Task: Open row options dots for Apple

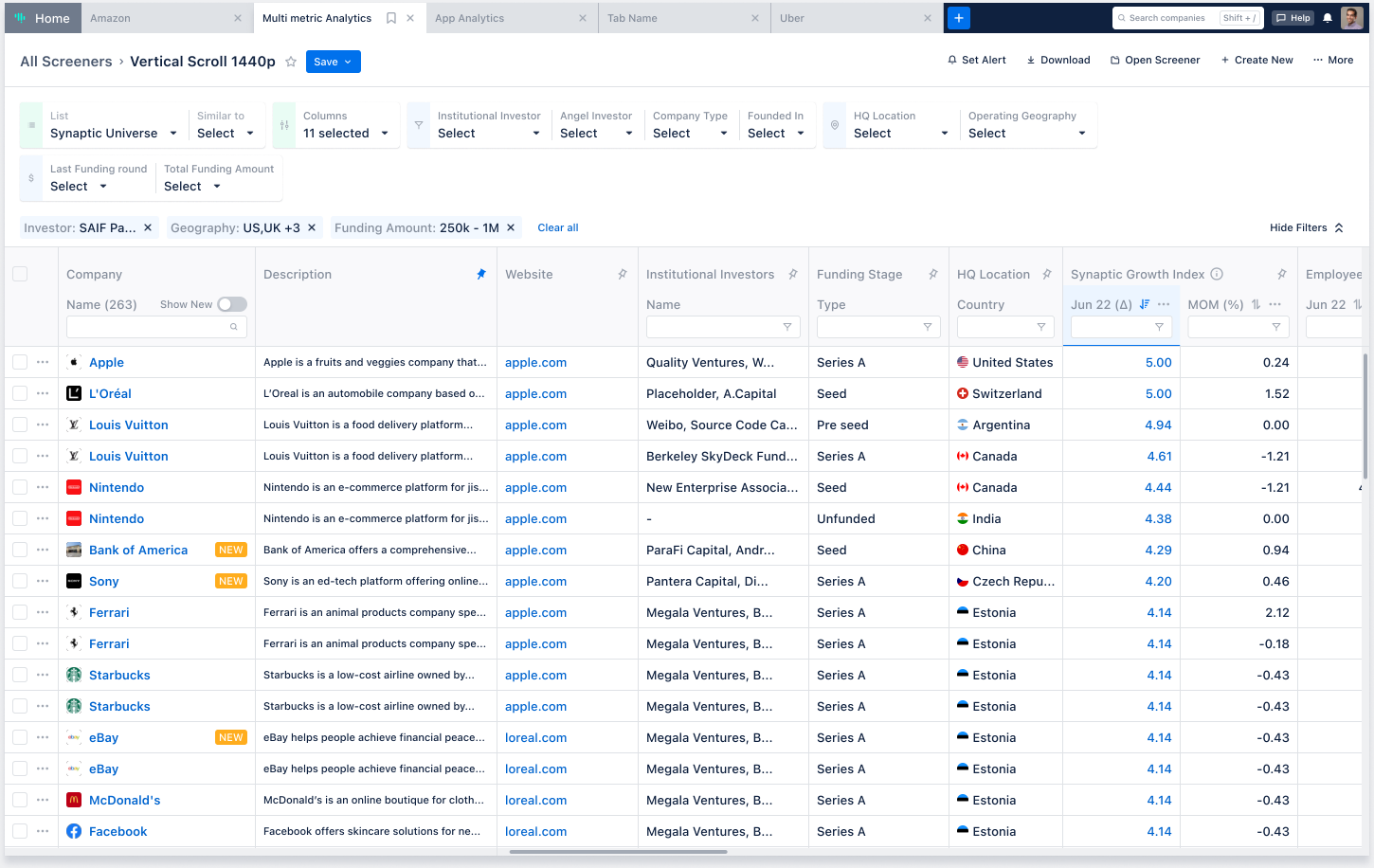Action: point(43,362)
